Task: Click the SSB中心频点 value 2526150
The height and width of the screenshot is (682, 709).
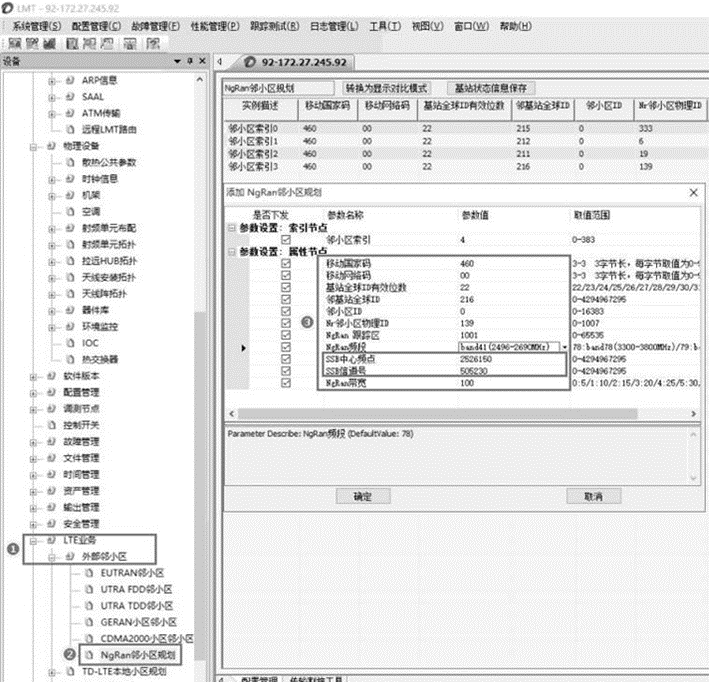Action: point(476,359)
